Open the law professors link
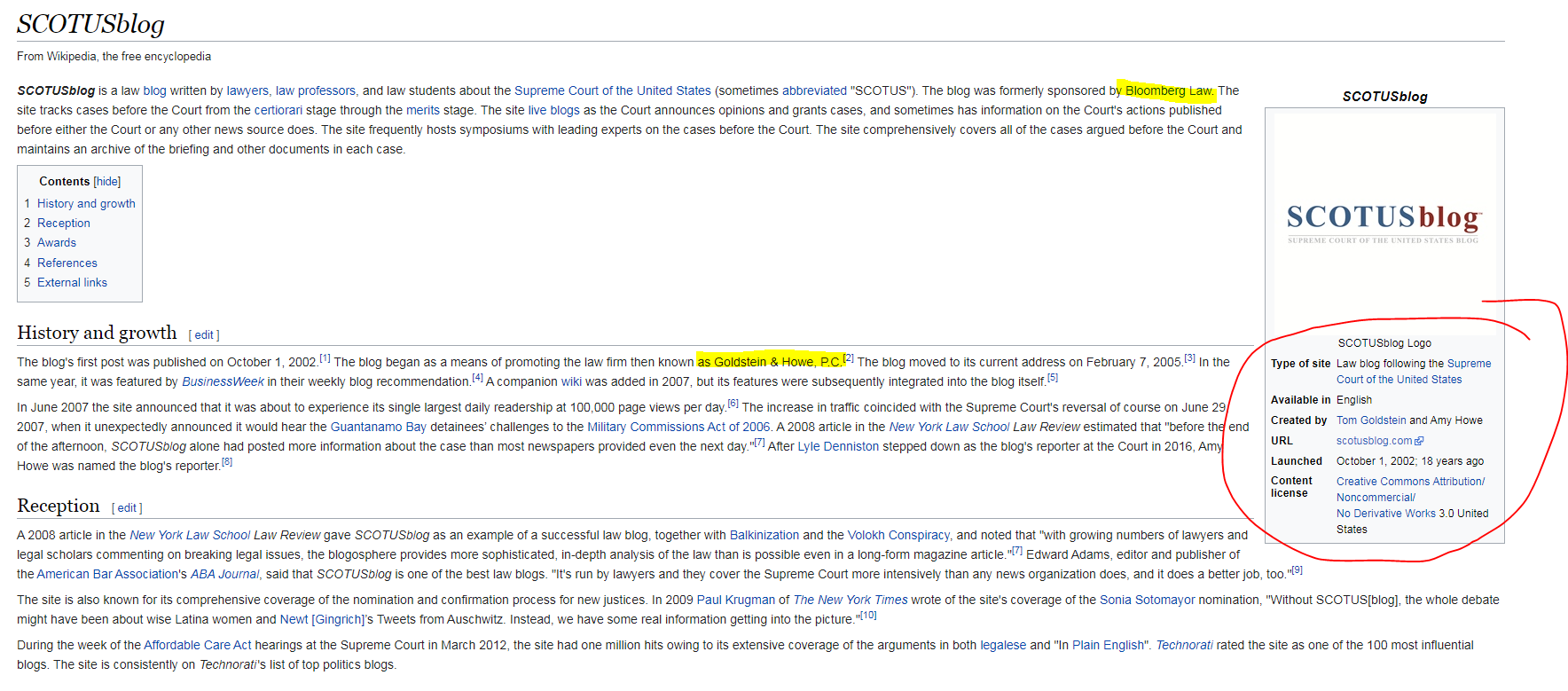Image resolution: width=1568 pixels, height=691 pixels. [x=316, y=90]
